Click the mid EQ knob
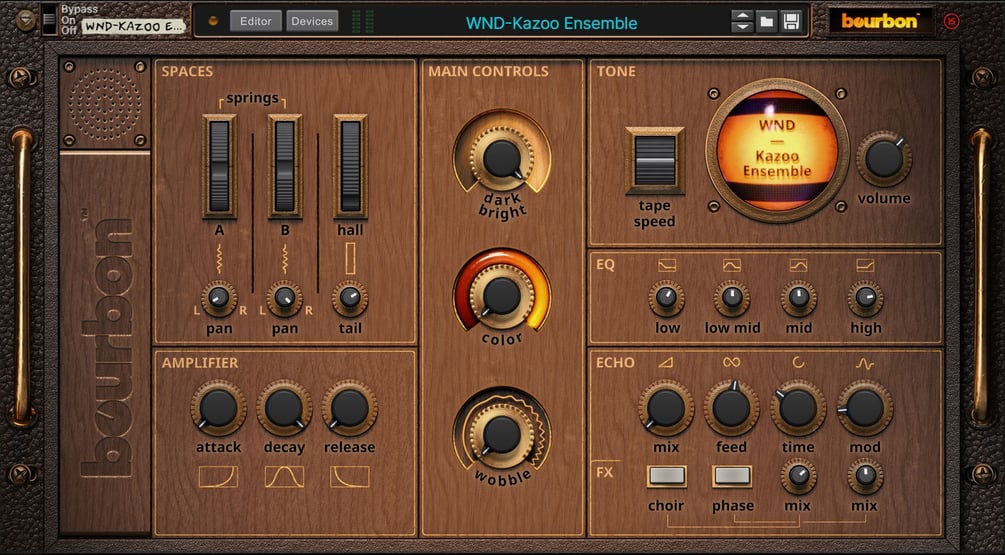 click(x=799, y=299)
